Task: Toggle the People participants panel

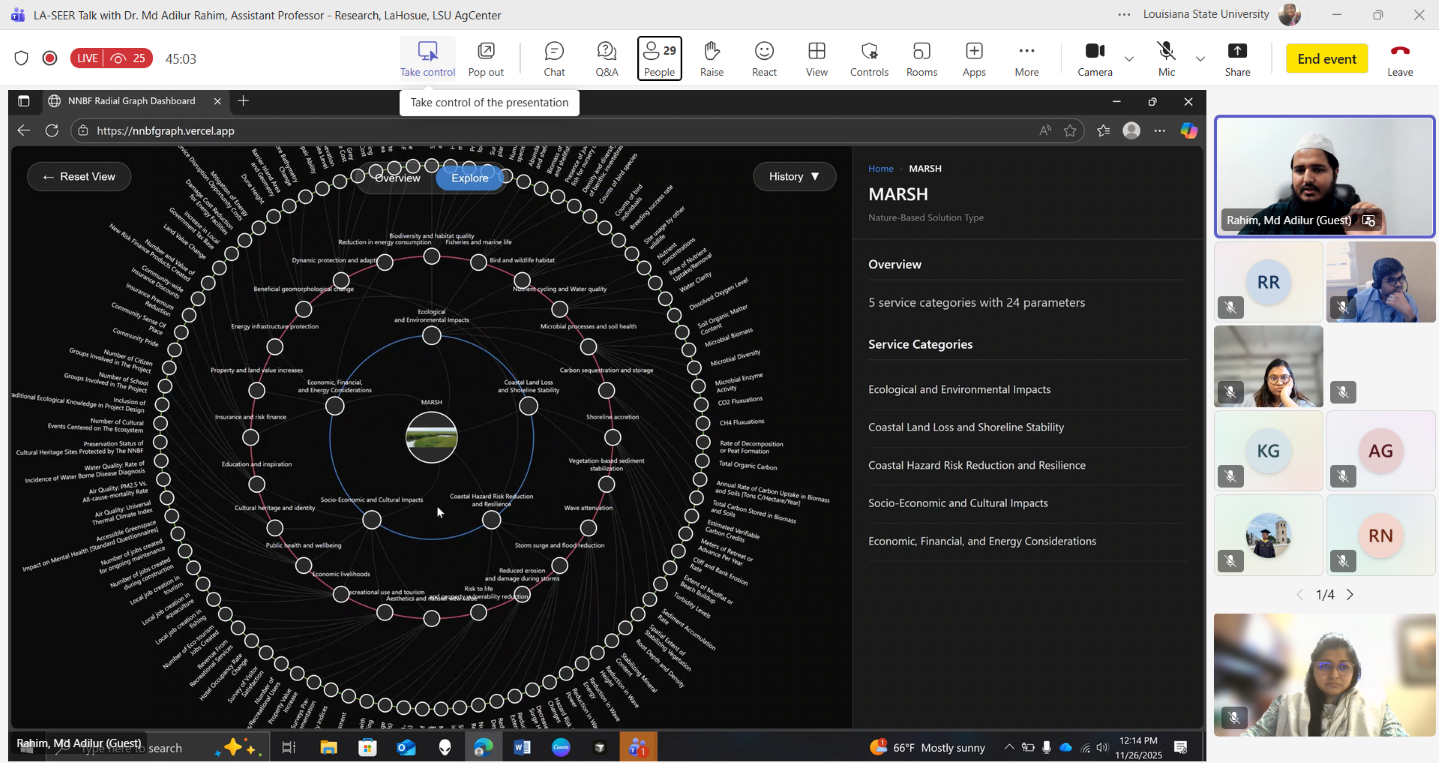Action: click(x=659, y=58)
